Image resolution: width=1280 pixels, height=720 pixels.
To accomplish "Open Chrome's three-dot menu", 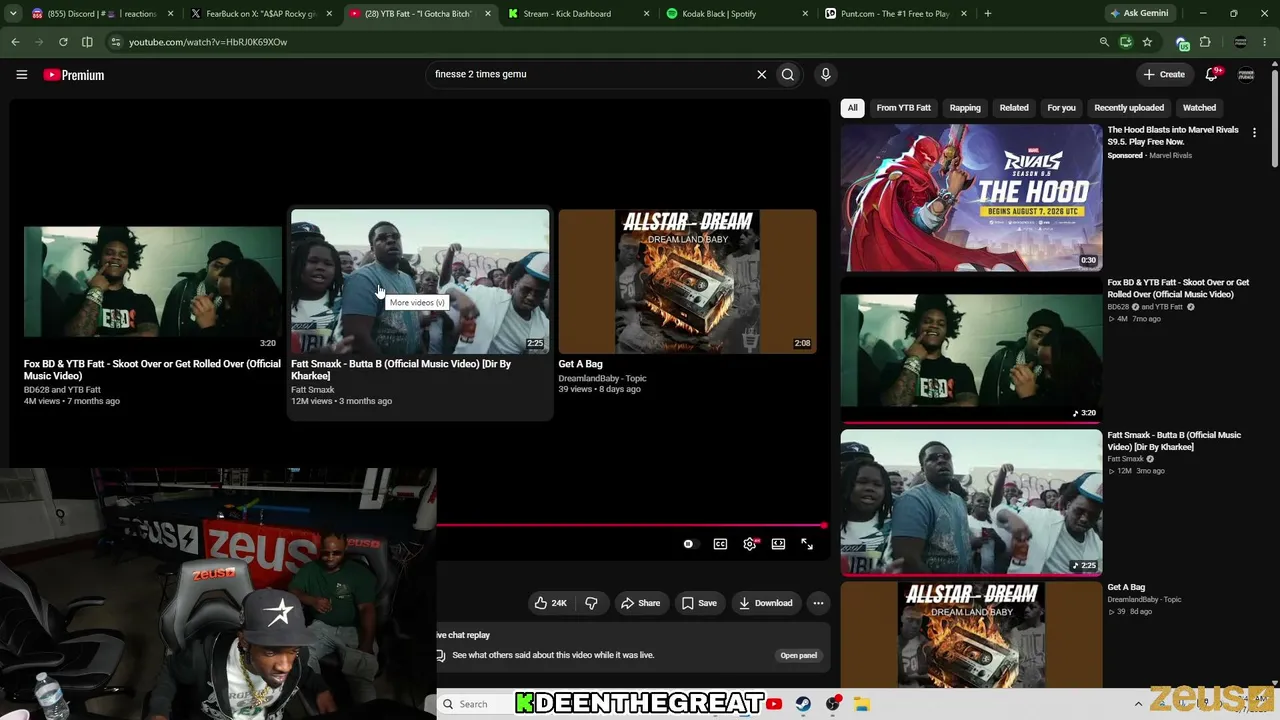I will tap(1267, 42).
